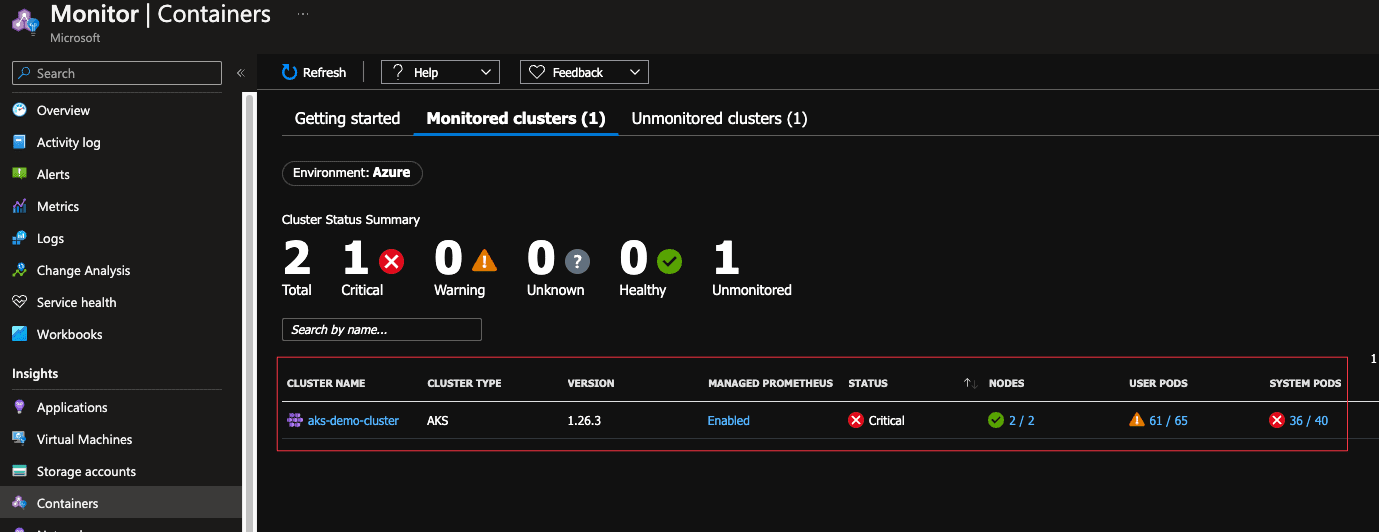This screenshot has width=1379, height=532.
Task: Switch to the Getting started tab
Action: [347, 118]
